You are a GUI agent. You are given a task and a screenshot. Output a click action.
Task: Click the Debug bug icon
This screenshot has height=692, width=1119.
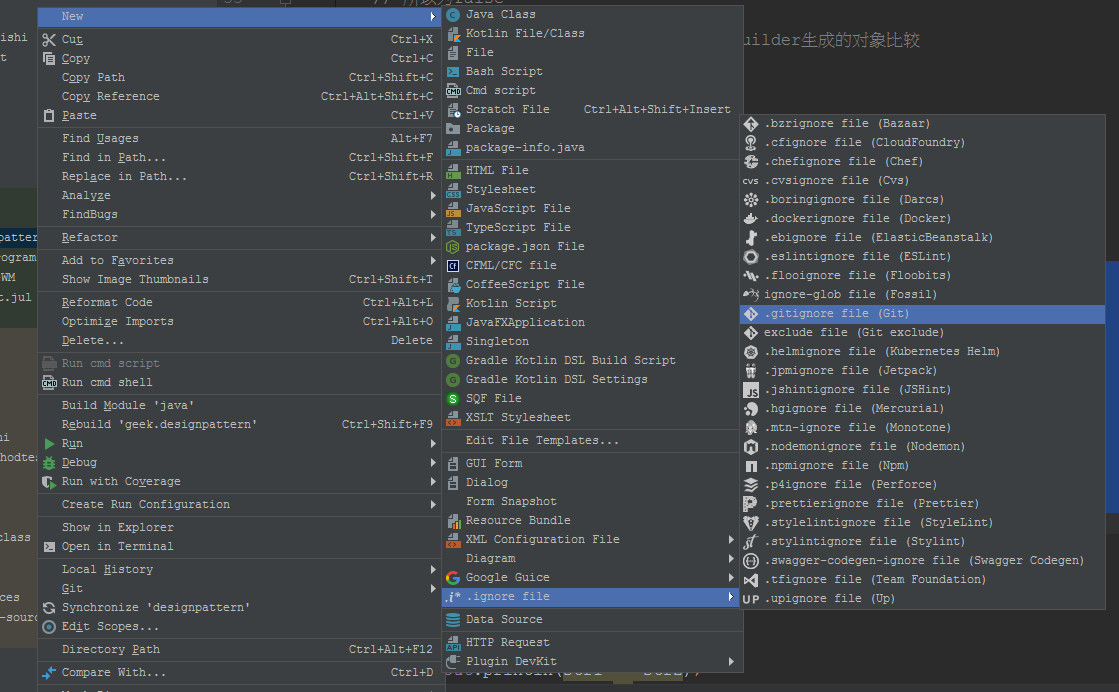(x=49, y=463)
